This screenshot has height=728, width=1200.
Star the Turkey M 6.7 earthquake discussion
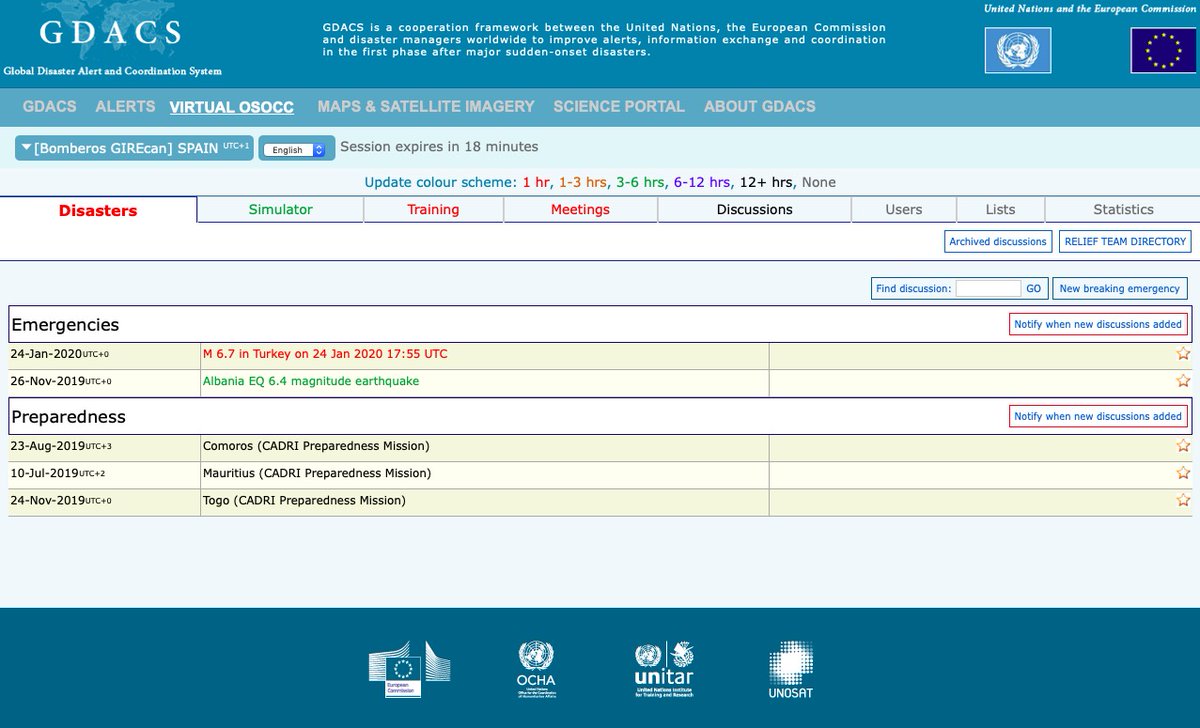tap(1183, 354)
